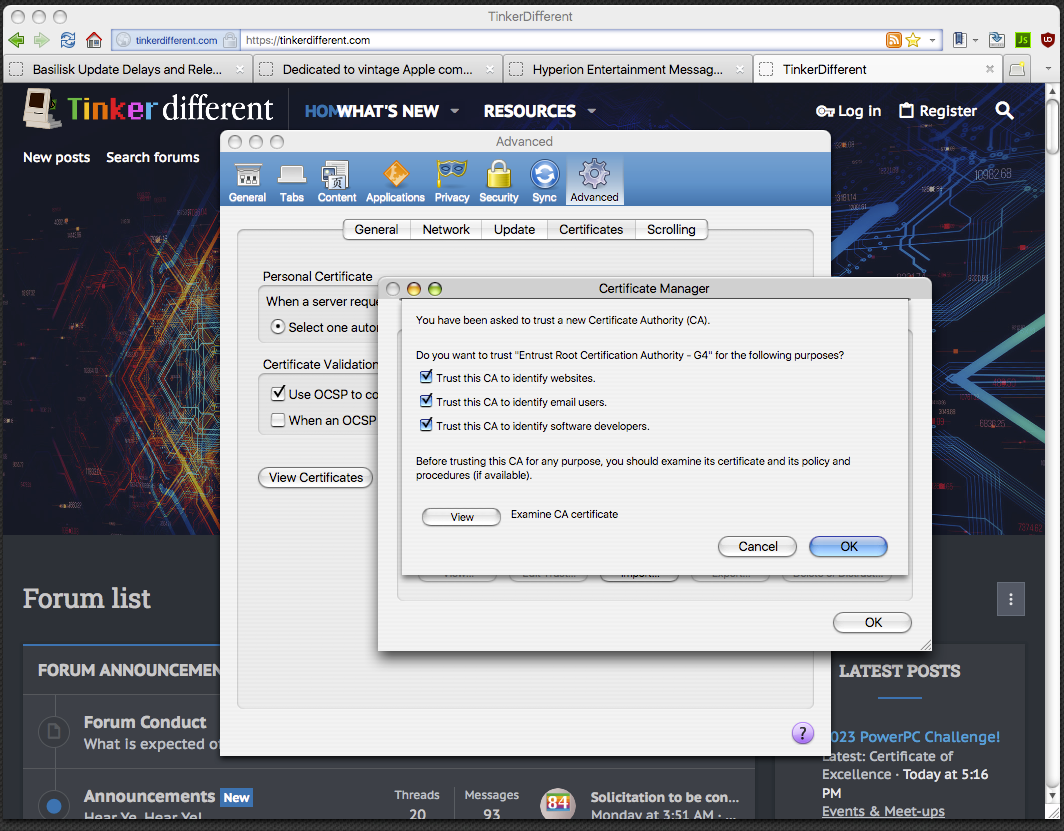1064x831 pixels.
Task: Open the Security preferences padlock icon
Action: coord(499,181)
